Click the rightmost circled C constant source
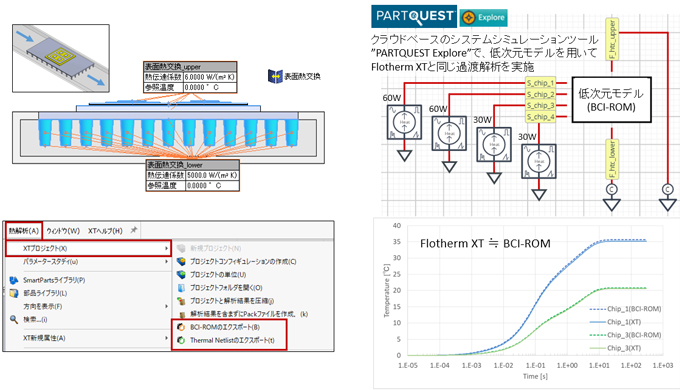Image resolution: width=680 pixels, height=390 pixels. 667,189
